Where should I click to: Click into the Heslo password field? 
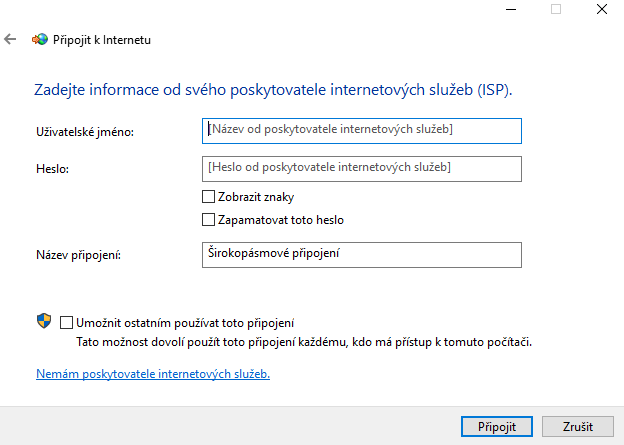pos(362,169)
